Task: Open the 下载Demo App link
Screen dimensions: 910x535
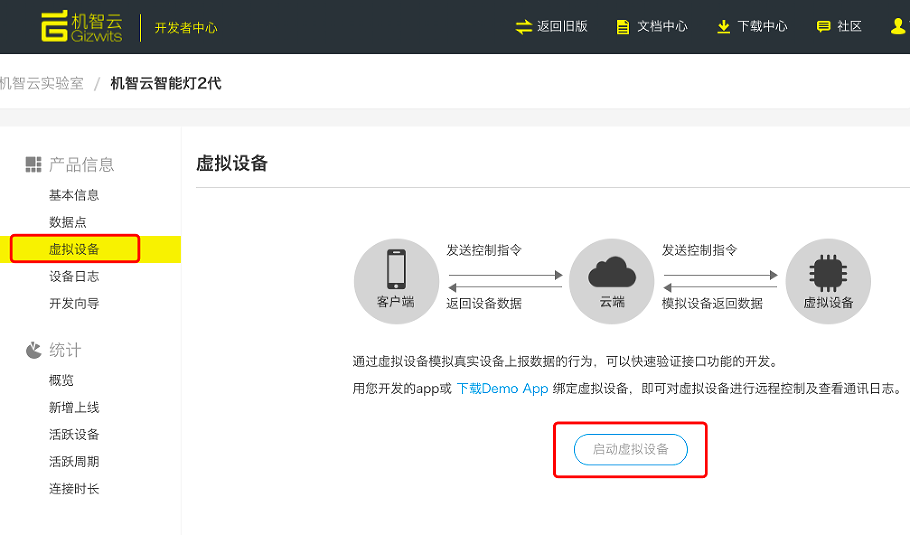Action: point(502,389)
